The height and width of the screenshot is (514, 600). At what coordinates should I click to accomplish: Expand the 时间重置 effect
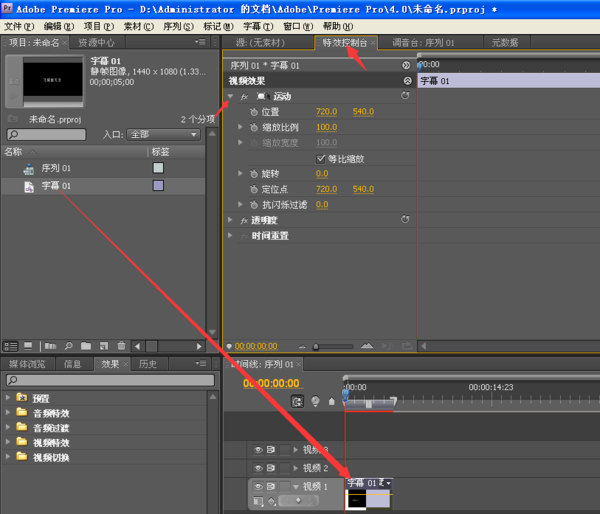pyautogui.click(x=230, y=235)
